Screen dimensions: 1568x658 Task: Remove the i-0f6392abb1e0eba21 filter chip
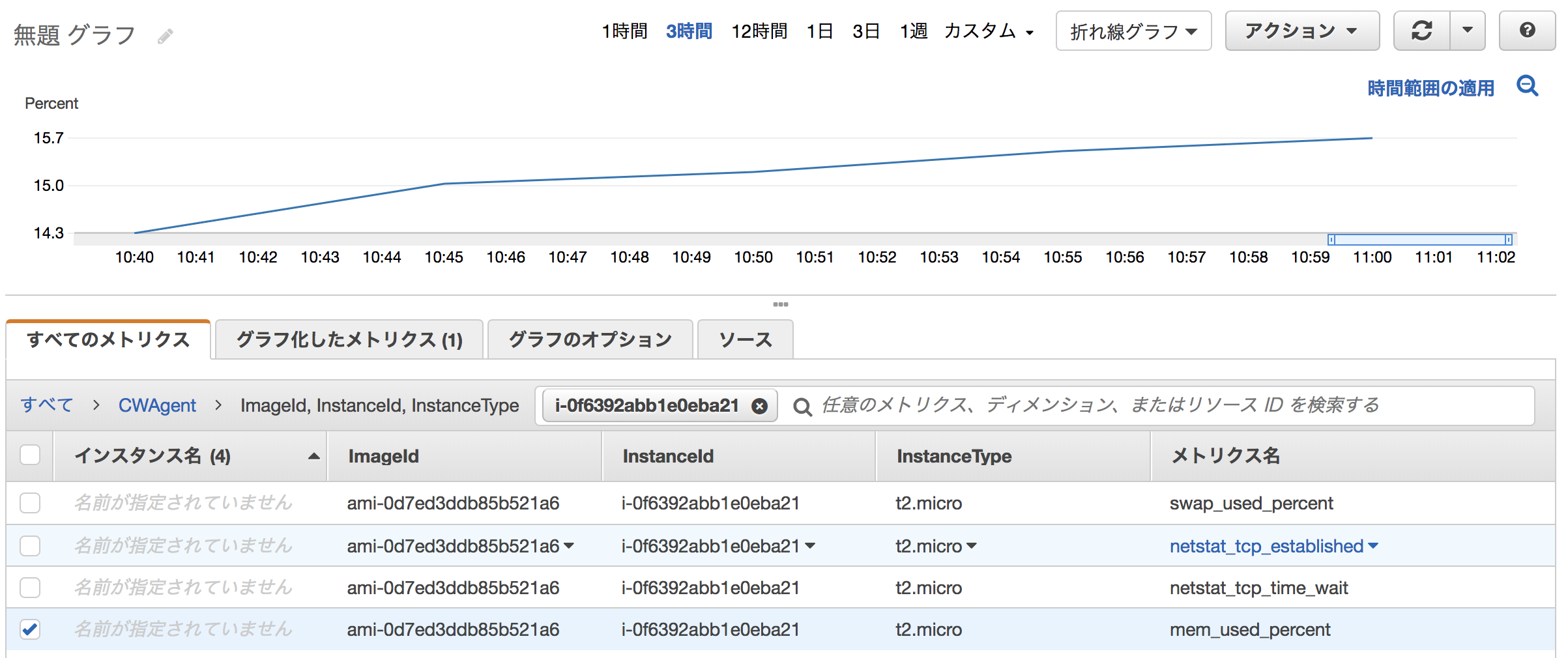759,406
